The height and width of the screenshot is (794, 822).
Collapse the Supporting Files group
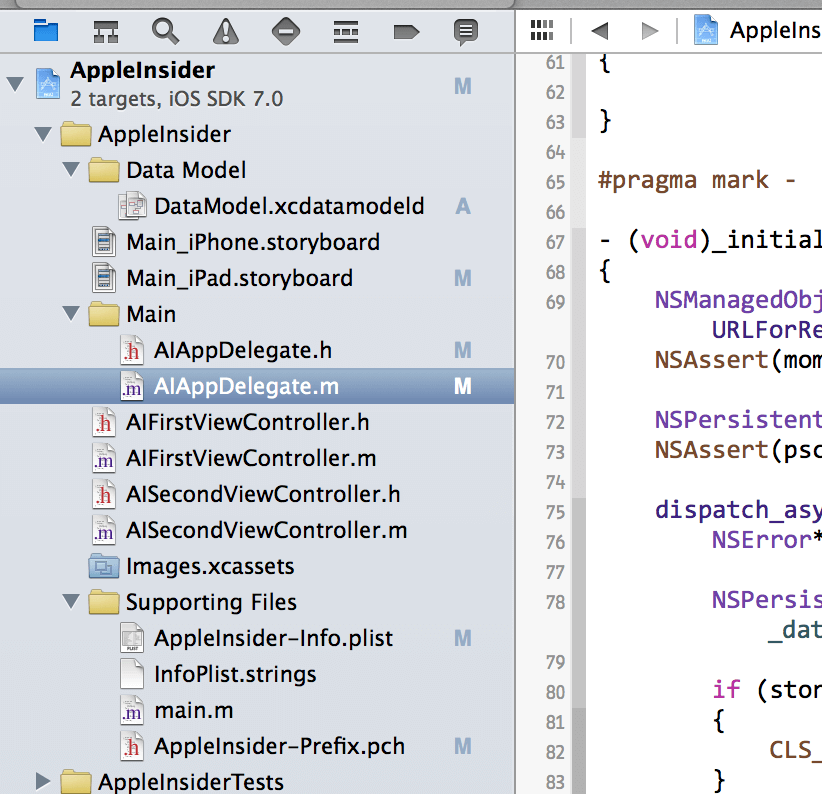[71, 602]
